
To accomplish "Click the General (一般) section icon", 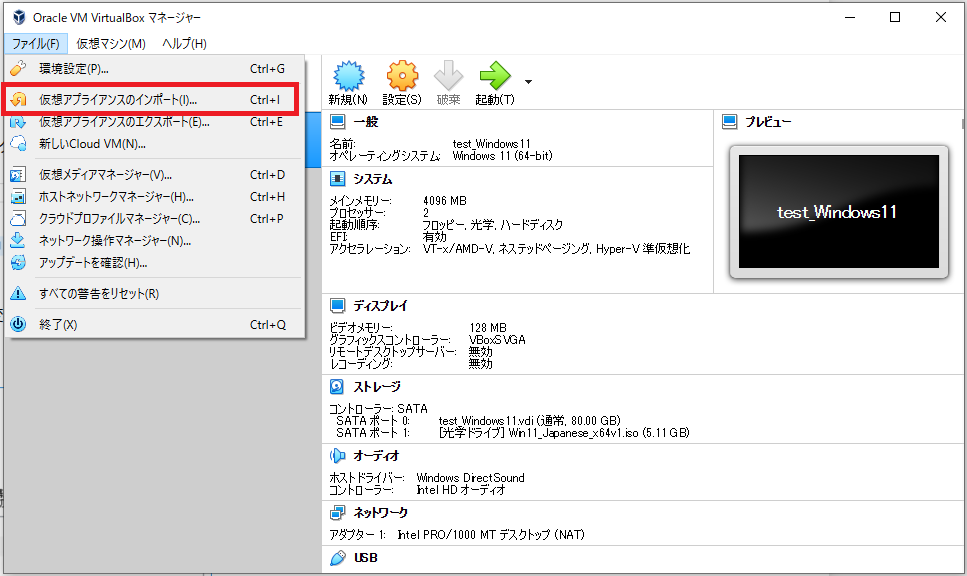I will pos(337,121).
